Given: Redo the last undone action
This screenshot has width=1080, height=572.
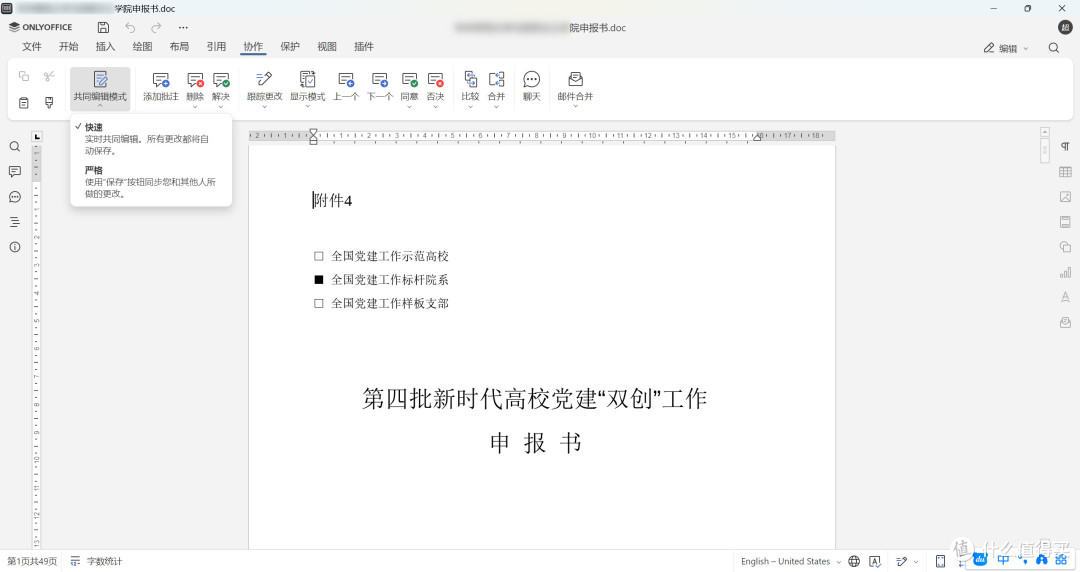Looking at the screenshot, I should (156, 28).
